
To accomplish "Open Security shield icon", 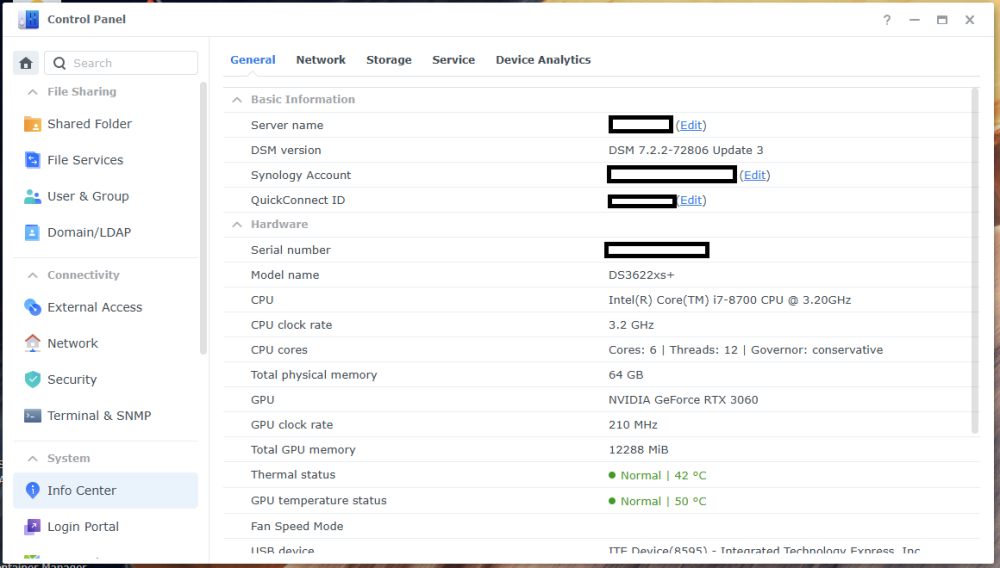I will [32, 379].
